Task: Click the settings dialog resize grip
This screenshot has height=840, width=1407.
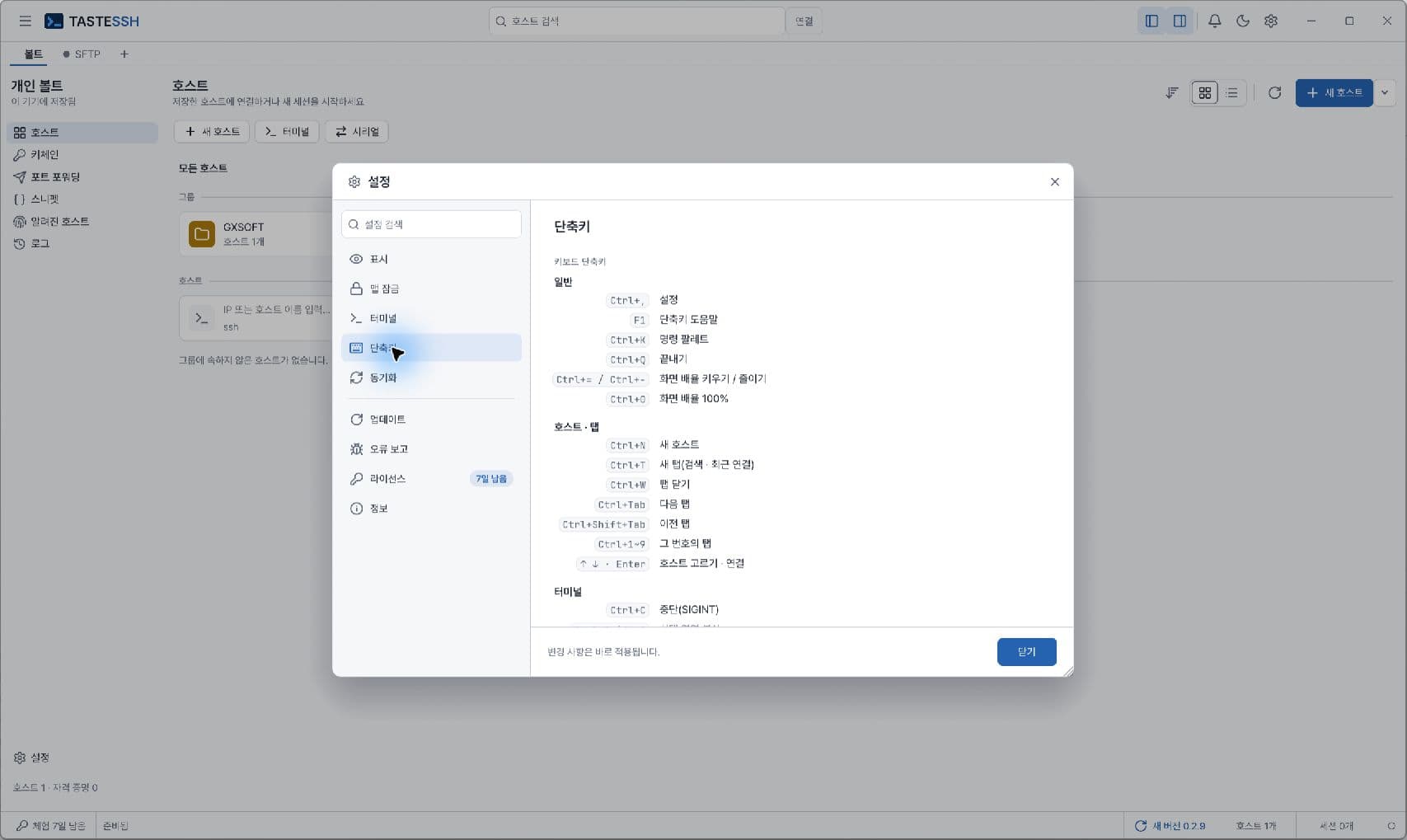Action: tap(1068, 672)
